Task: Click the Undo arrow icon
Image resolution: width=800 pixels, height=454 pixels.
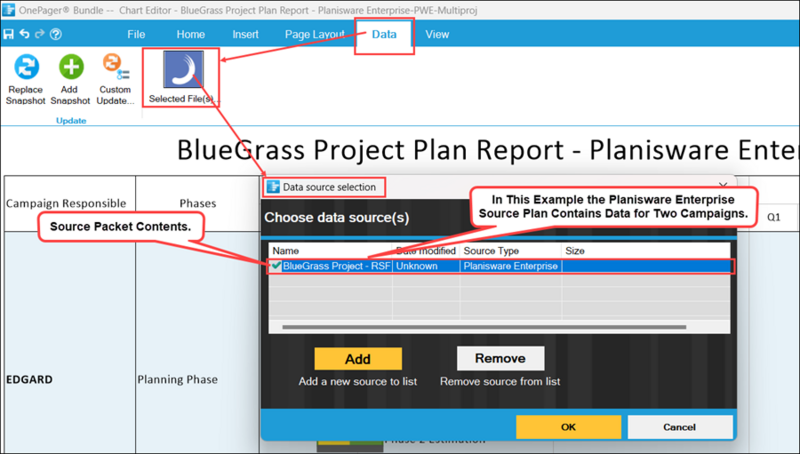Action: [x=24, y=34]
